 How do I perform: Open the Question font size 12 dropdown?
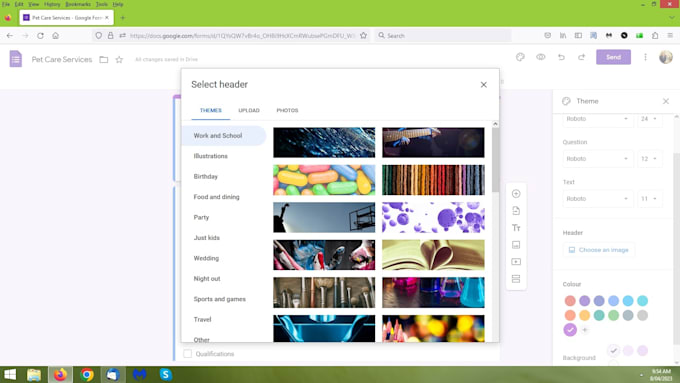click(x=650, y=159)
